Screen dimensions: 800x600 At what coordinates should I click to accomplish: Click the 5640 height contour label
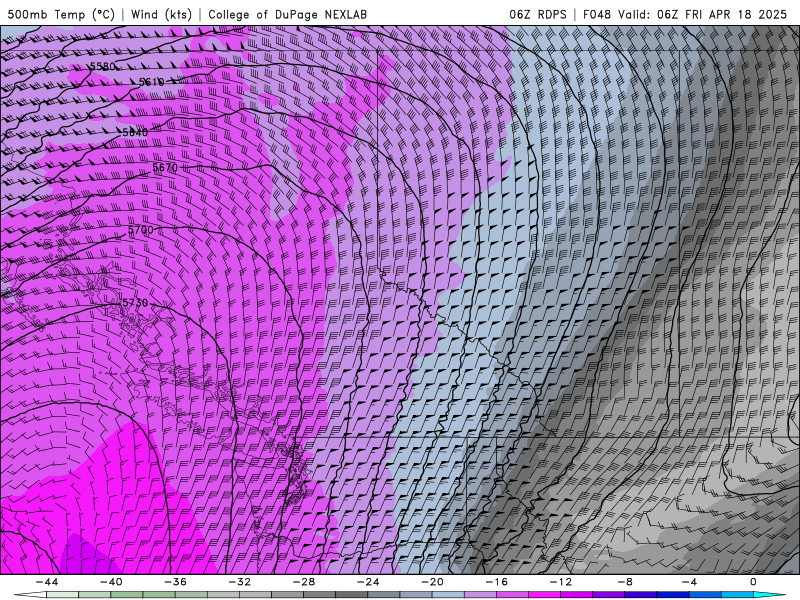coord(135,132)
